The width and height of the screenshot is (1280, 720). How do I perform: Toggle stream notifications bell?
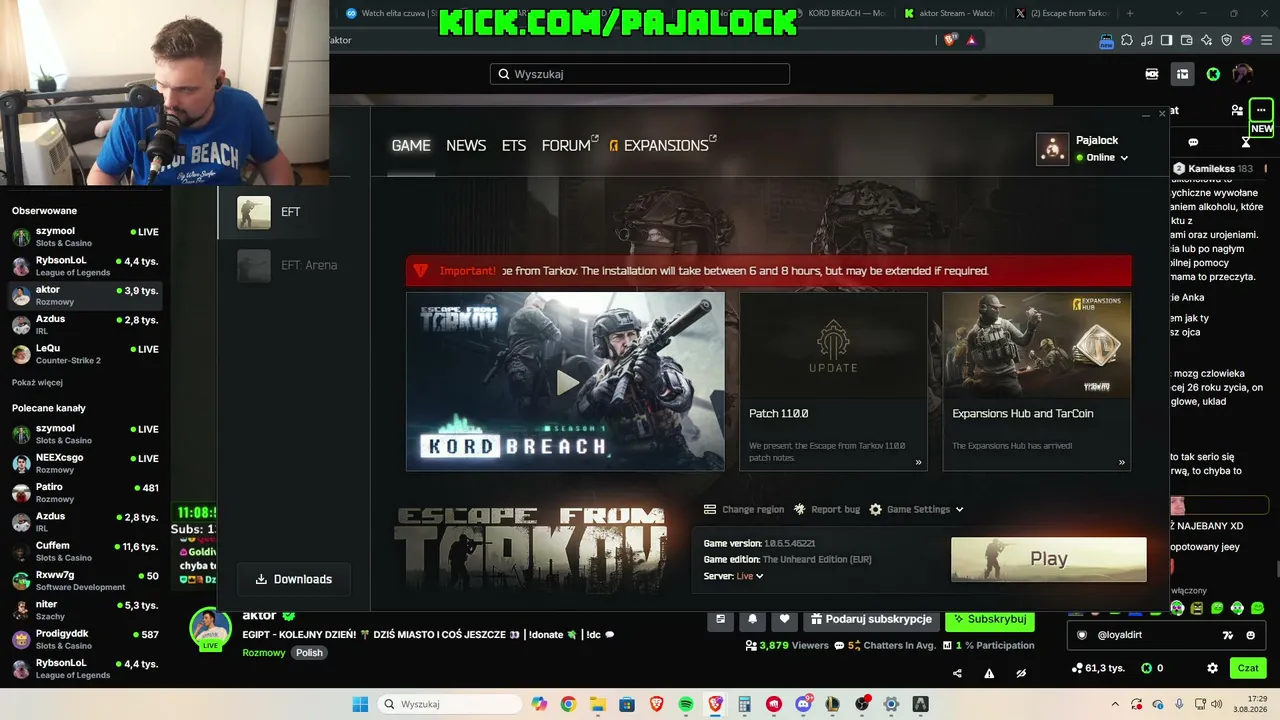point(752,620)
